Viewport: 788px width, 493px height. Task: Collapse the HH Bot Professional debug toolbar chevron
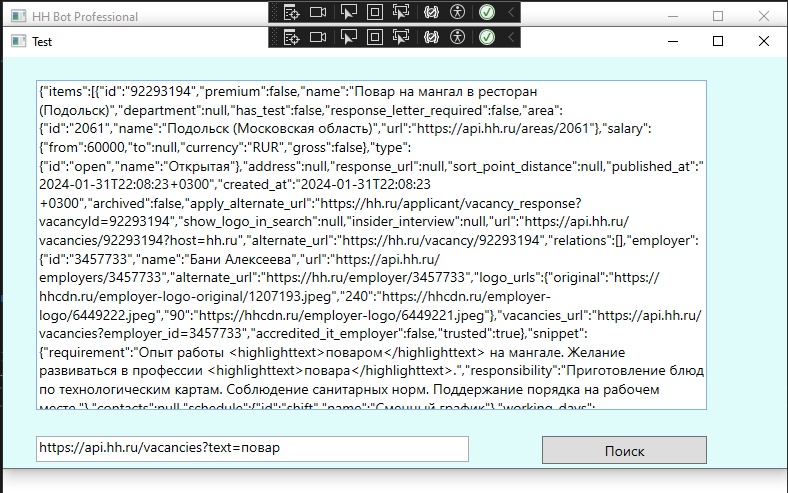pyautogui.click(x=511, y=12)
